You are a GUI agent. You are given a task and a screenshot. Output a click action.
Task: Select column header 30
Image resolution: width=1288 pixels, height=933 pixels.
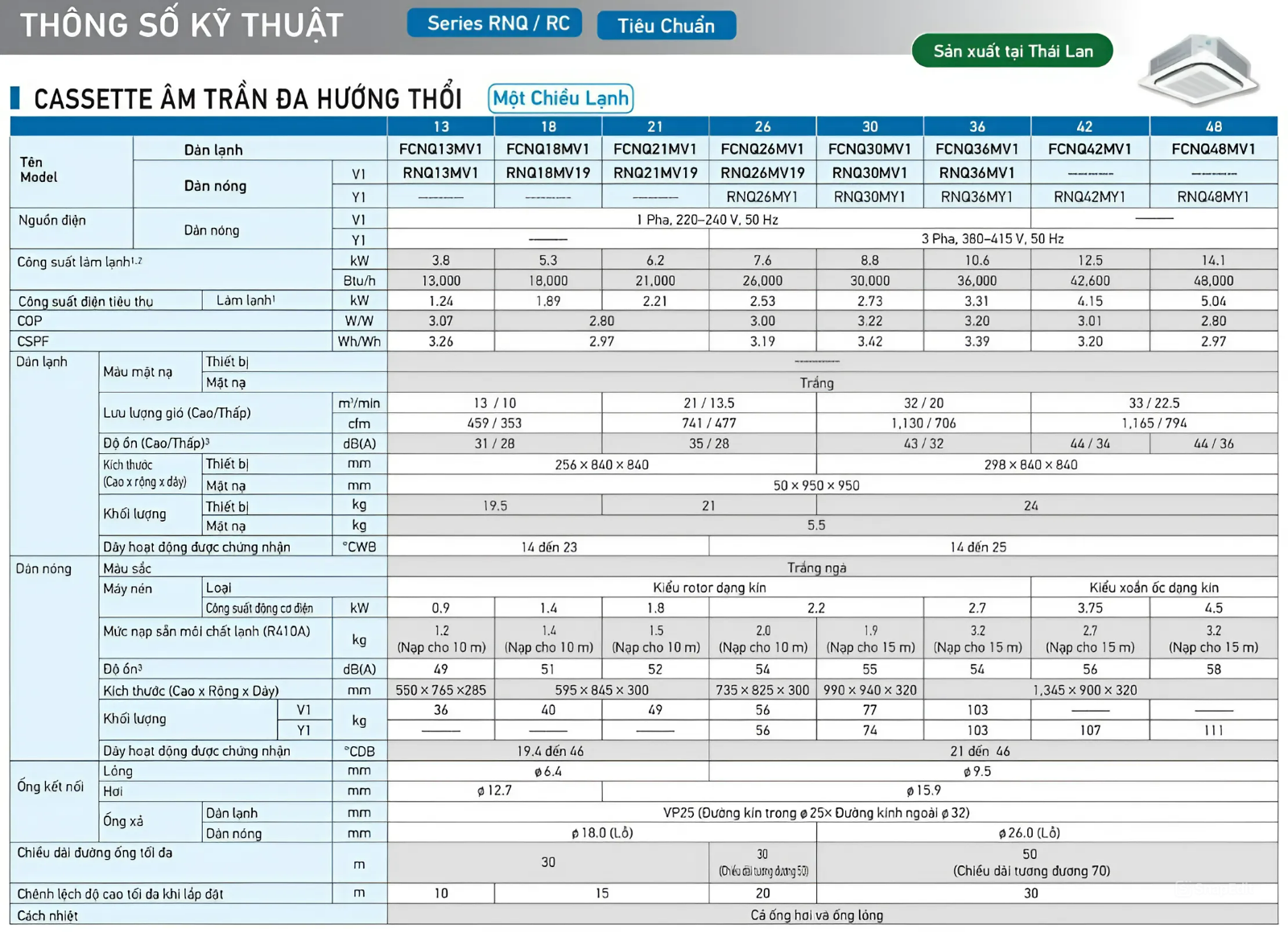tap(870, 126)
